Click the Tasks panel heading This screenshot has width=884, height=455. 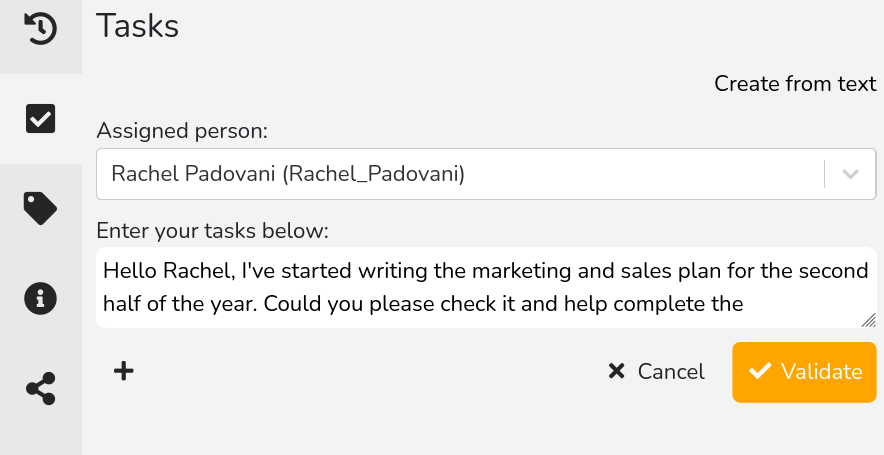(138, 27)
